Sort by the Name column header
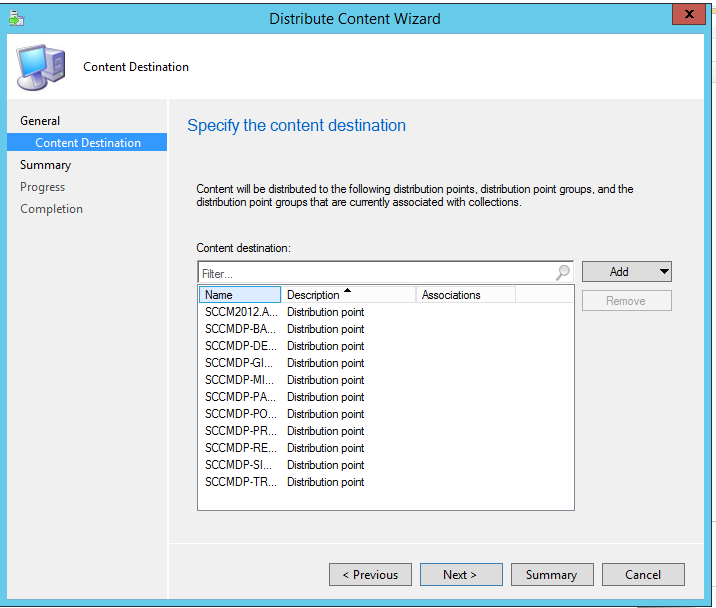 click(240, 295)
